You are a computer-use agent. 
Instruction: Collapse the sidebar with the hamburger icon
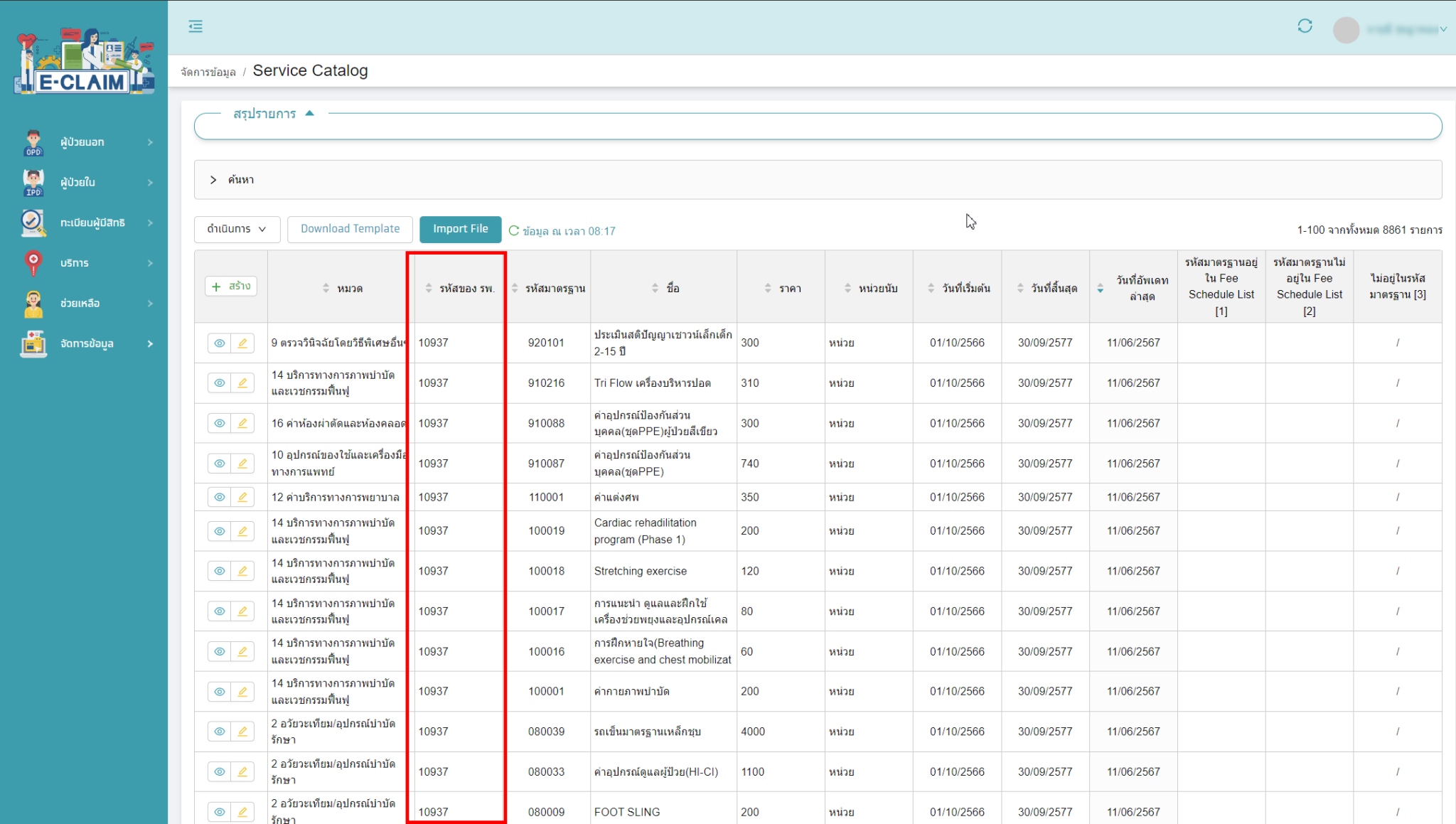[x=196, y=26]
